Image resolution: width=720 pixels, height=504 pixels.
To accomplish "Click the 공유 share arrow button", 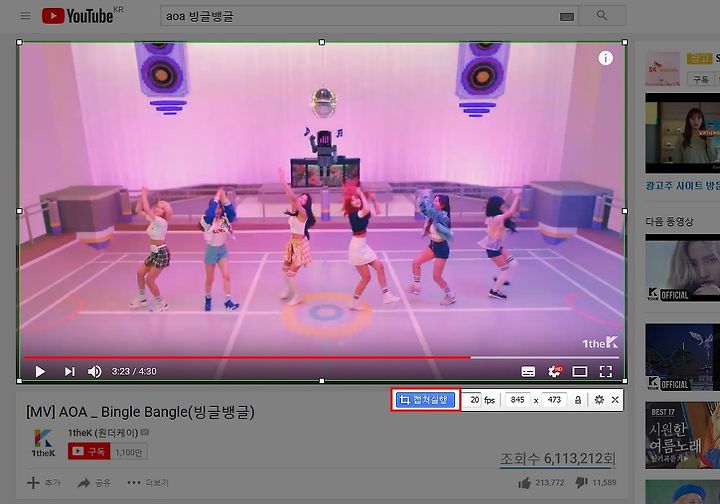I will [94, 483].
